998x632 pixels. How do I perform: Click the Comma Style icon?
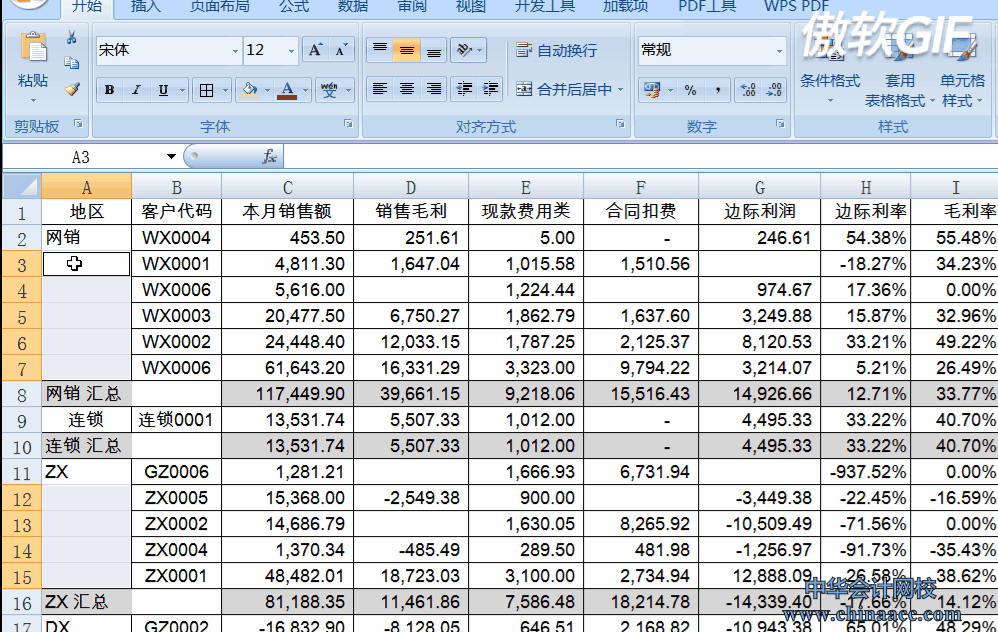717,88
